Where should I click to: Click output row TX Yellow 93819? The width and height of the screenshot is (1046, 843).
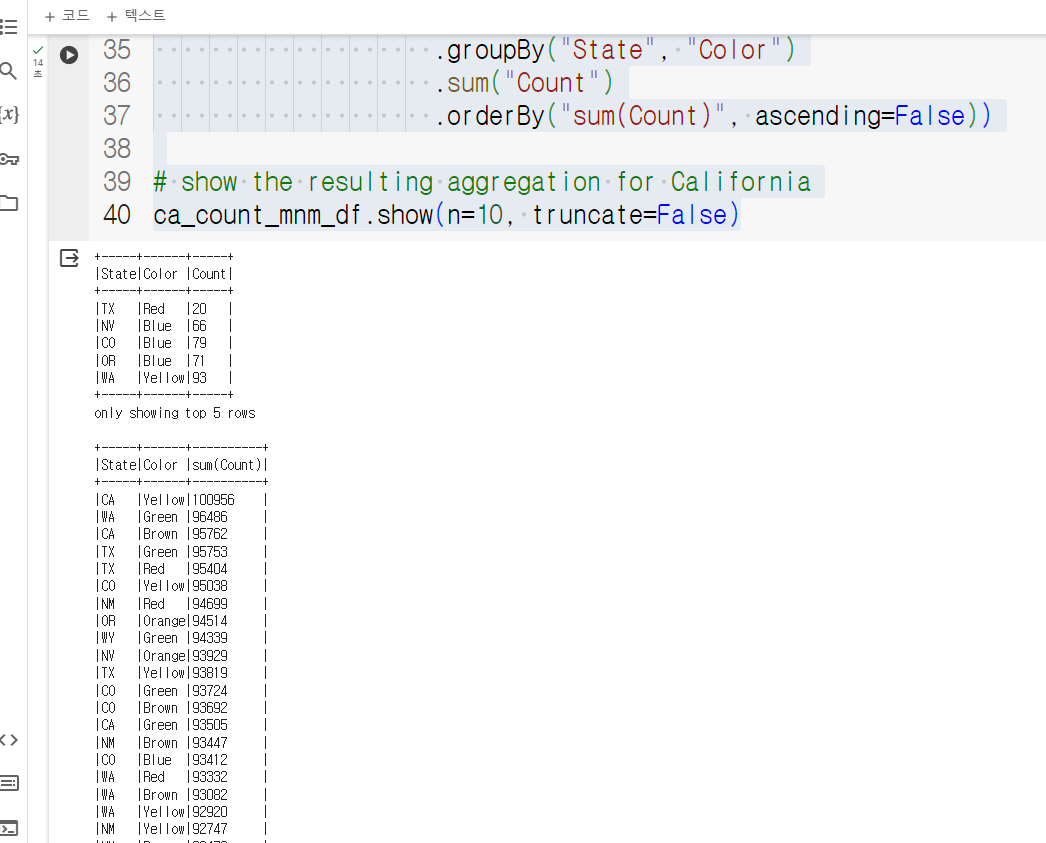point(181,673)
